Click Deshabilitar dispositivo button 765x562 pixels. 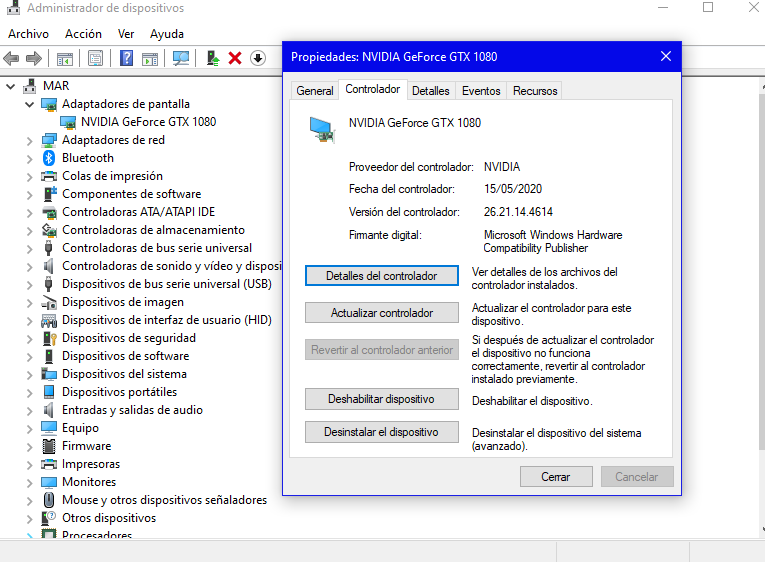point(382,399)
